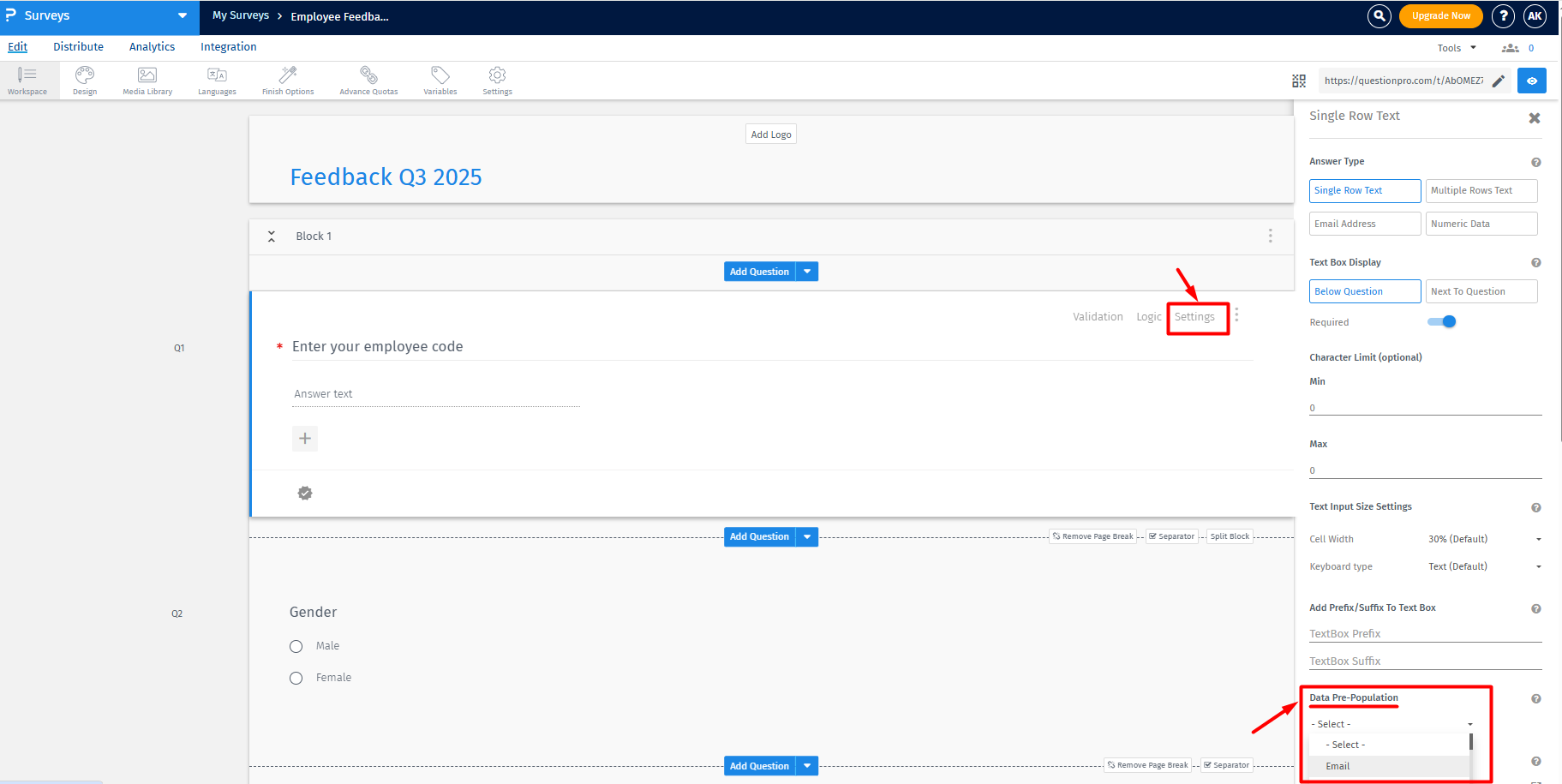
Task: Open Block 1 three-dot options menu
Action: (x=1271, y=236)
